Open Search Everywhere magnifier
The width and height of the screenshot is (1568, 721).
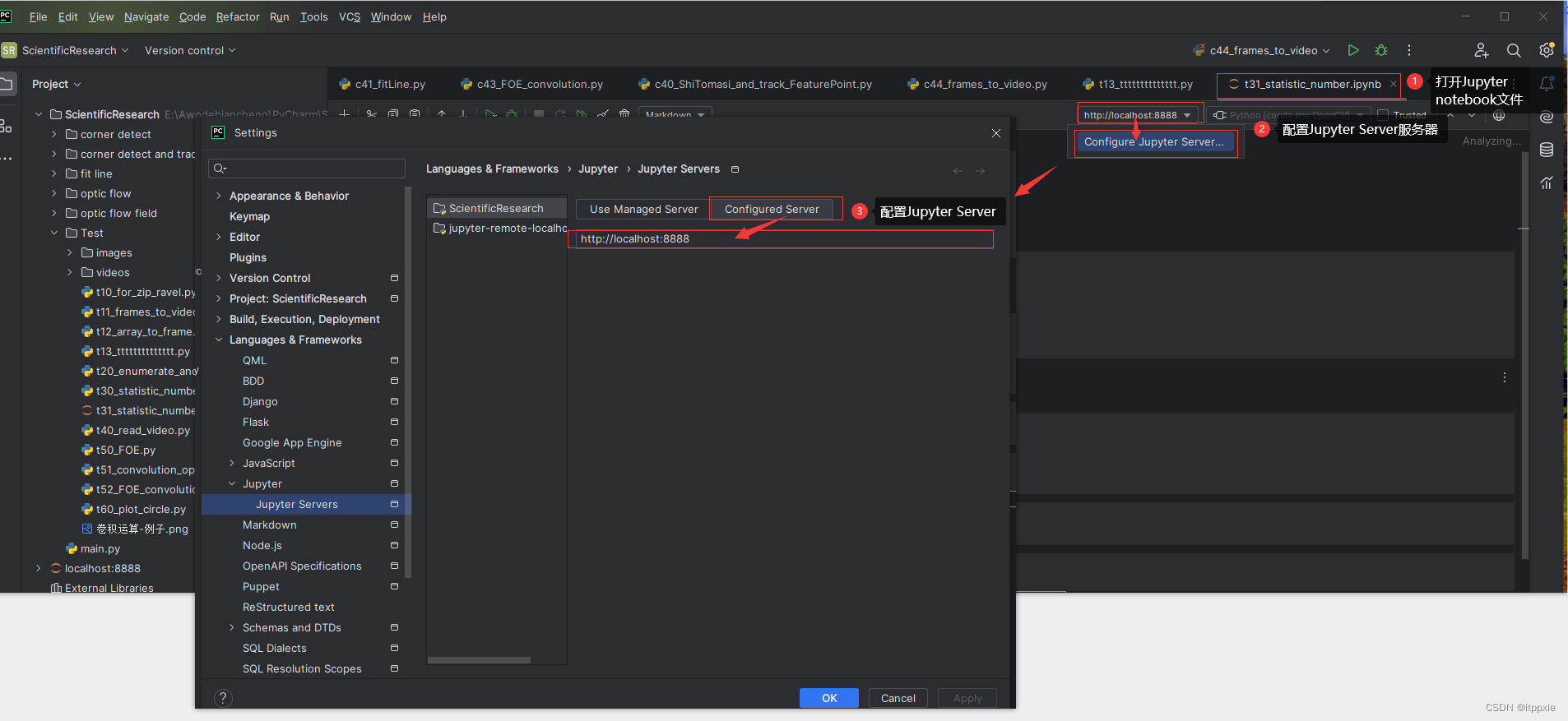click(1514, 50)
